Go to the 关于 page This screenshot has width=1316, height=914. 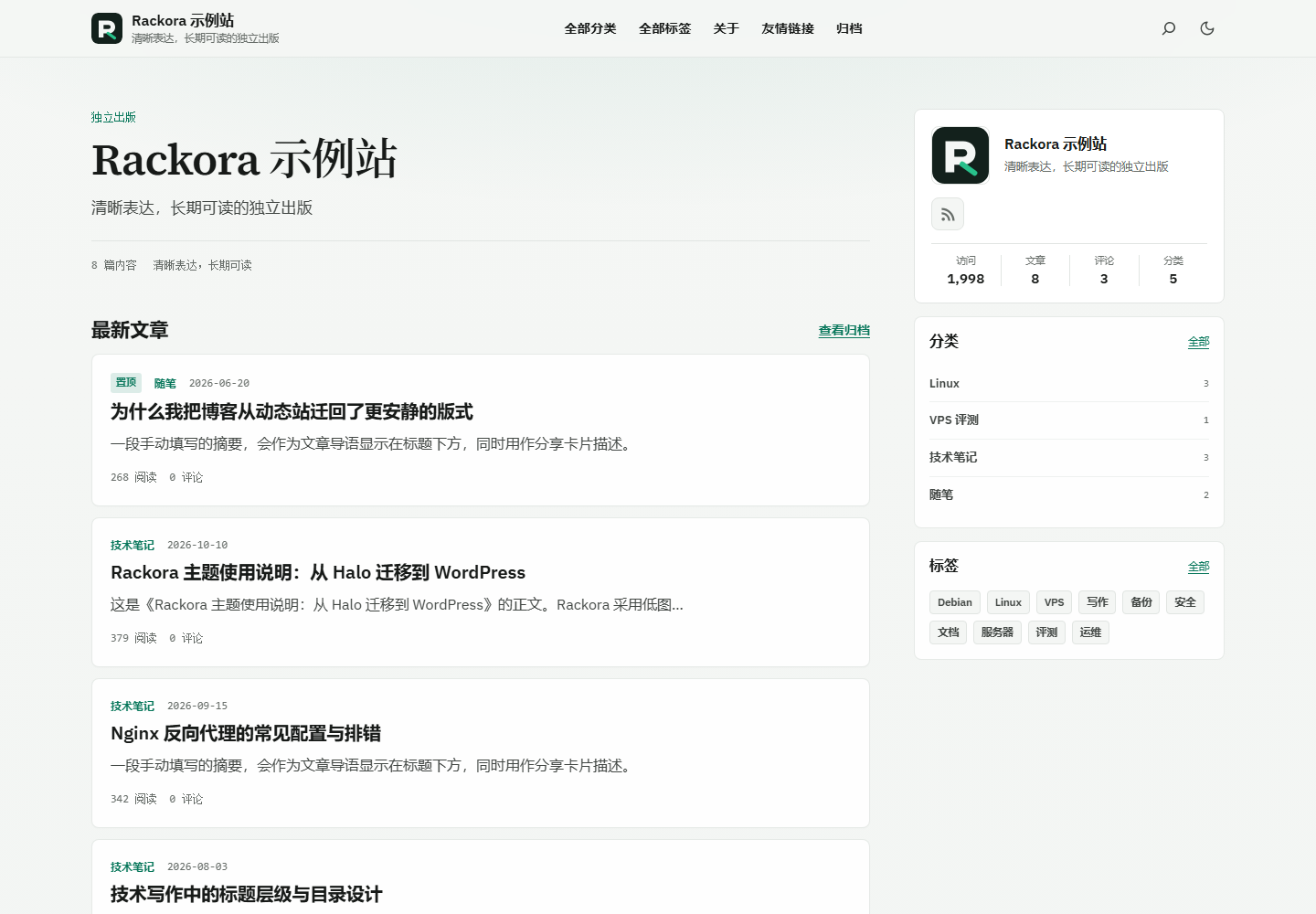pyautogui.click(x=727, y=28)
